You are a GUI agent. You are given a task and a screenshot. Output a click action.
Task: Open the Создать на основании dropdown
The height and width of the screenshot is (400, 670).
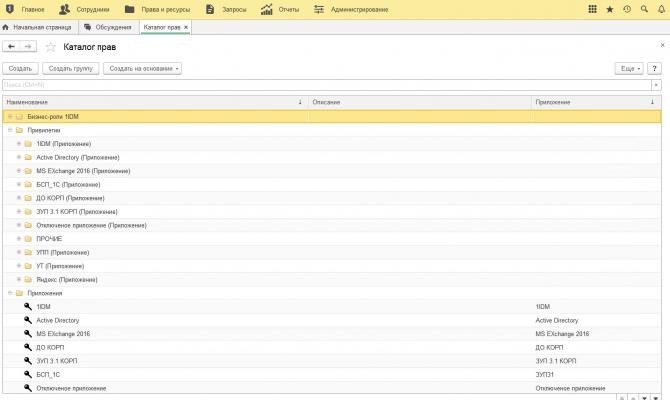point(142,68)
